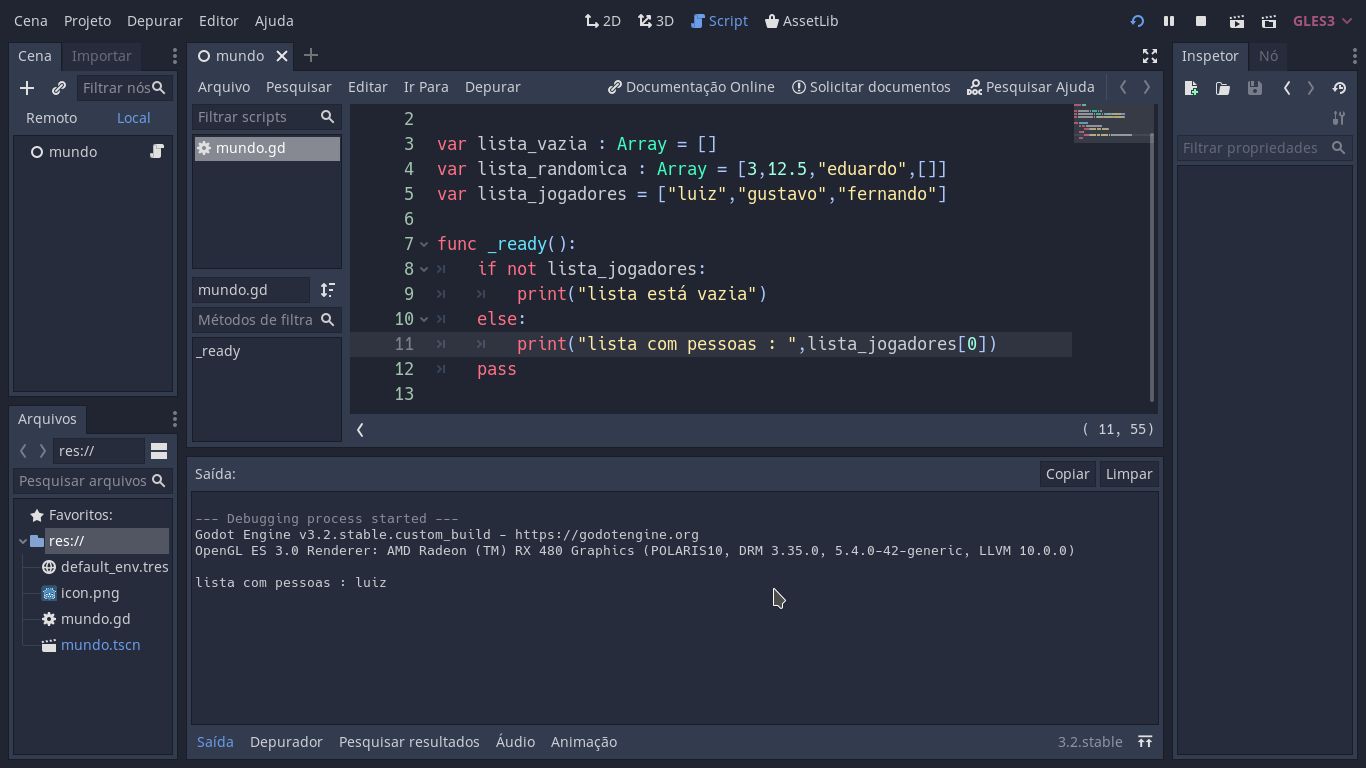Viewport: 1366px width, 768px height.
Task: Switch to the 2D workspace
Action: click(603, 20)
